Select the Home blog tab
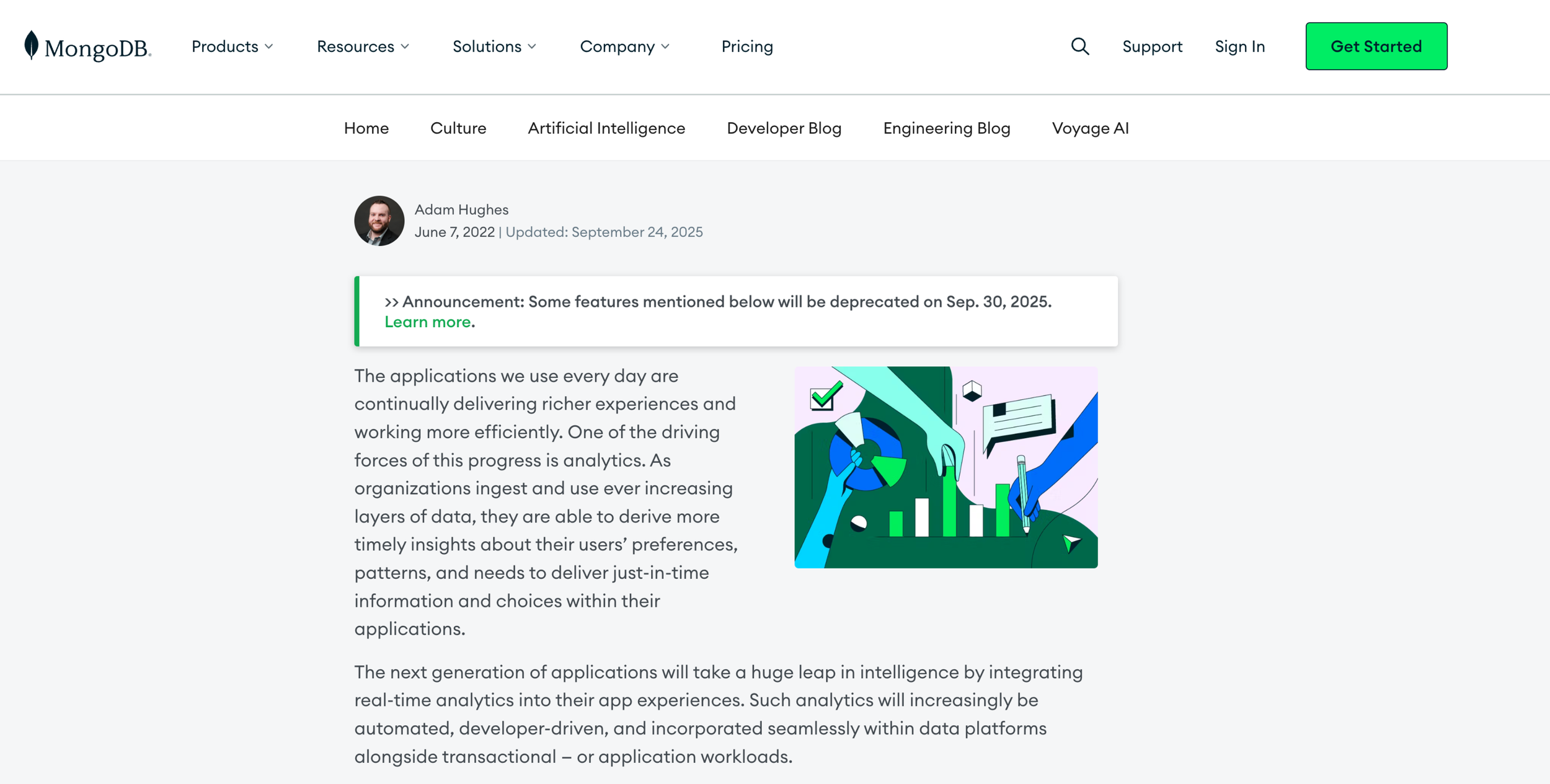 coord(366,128)
